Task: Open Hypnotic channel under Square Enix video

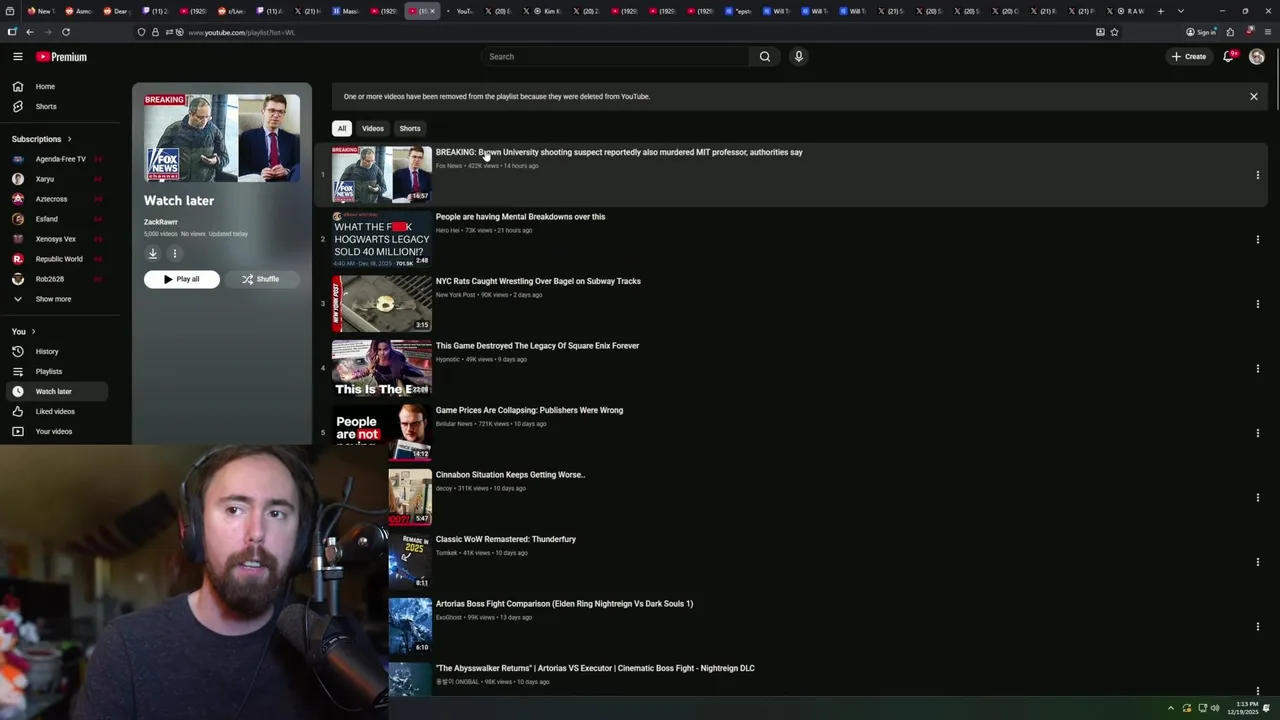Action: pos(448,359)
